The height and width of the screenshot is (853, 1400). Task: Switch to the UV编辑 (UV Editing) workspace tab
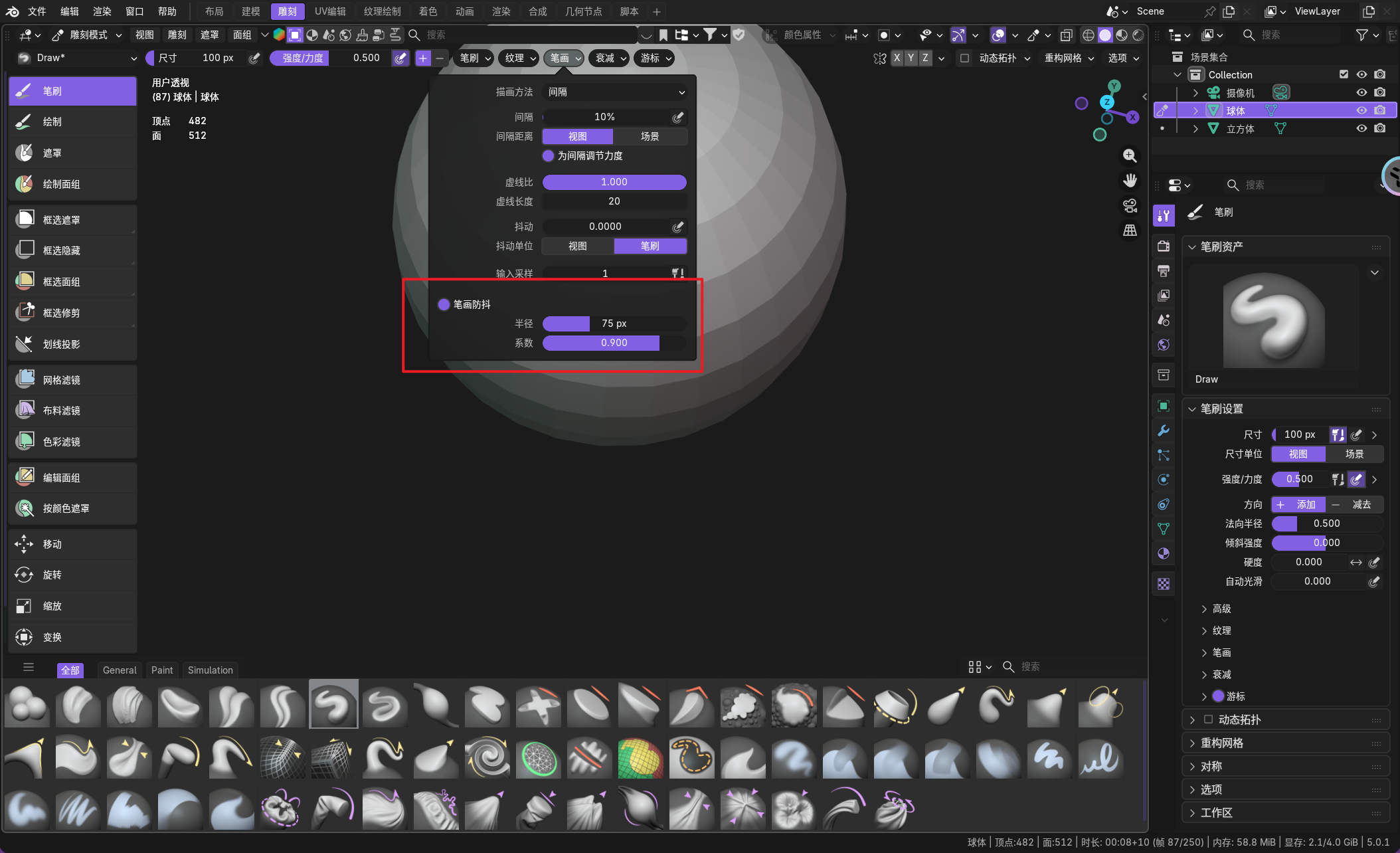pos(330,11)
